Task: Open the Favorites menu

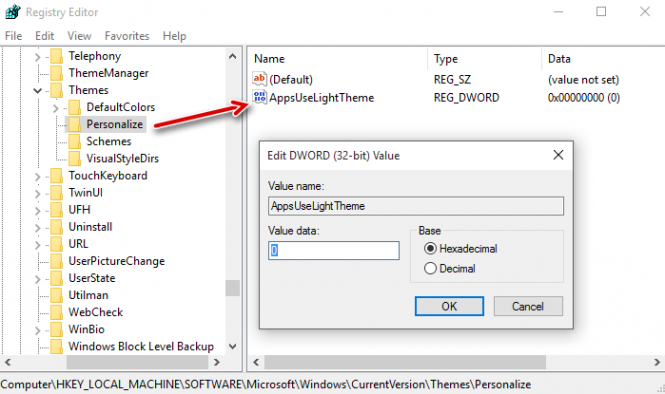Action: 127,36
